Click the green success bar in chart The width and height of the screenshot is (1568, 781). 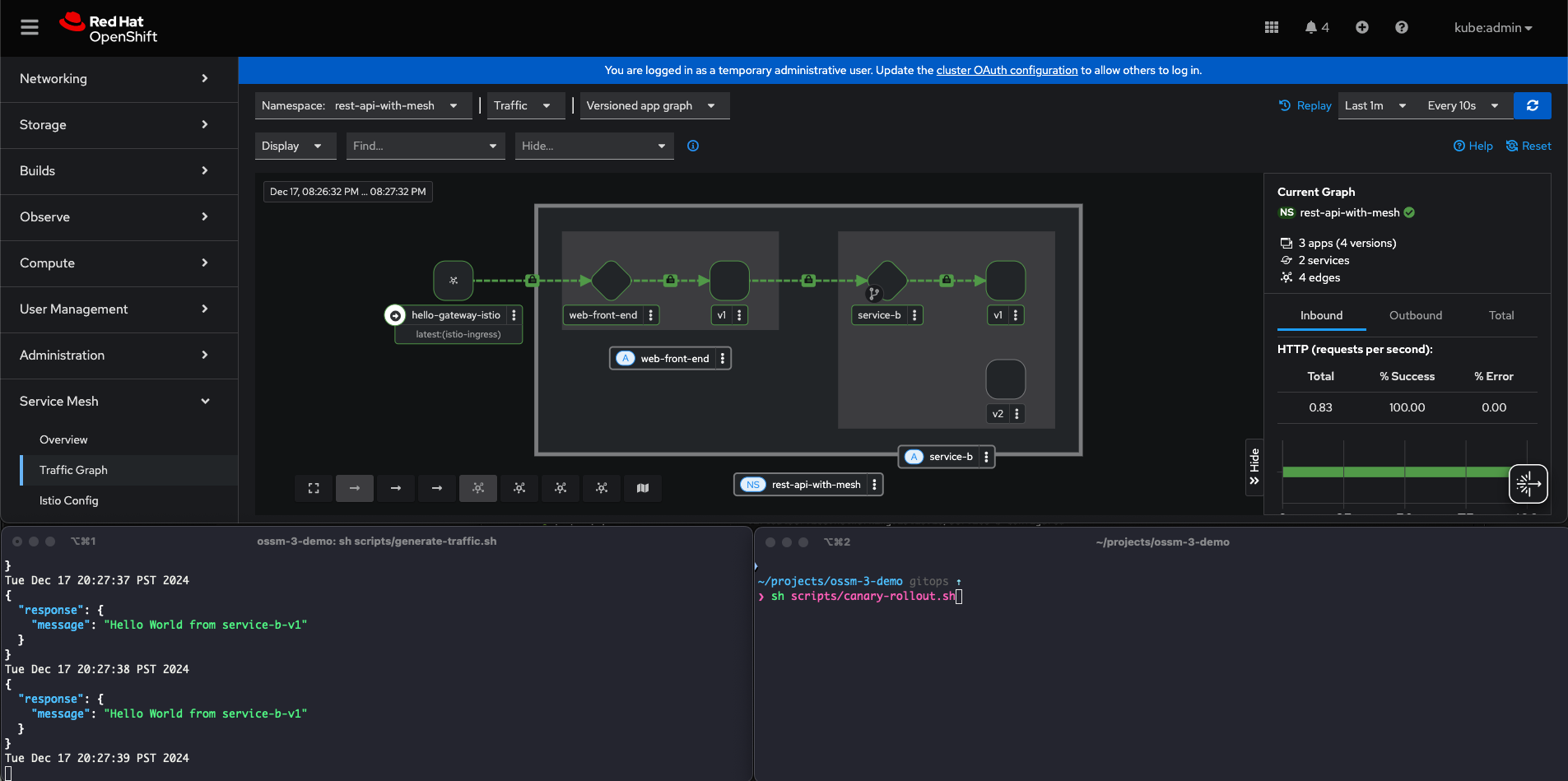tap(1396, 472)
